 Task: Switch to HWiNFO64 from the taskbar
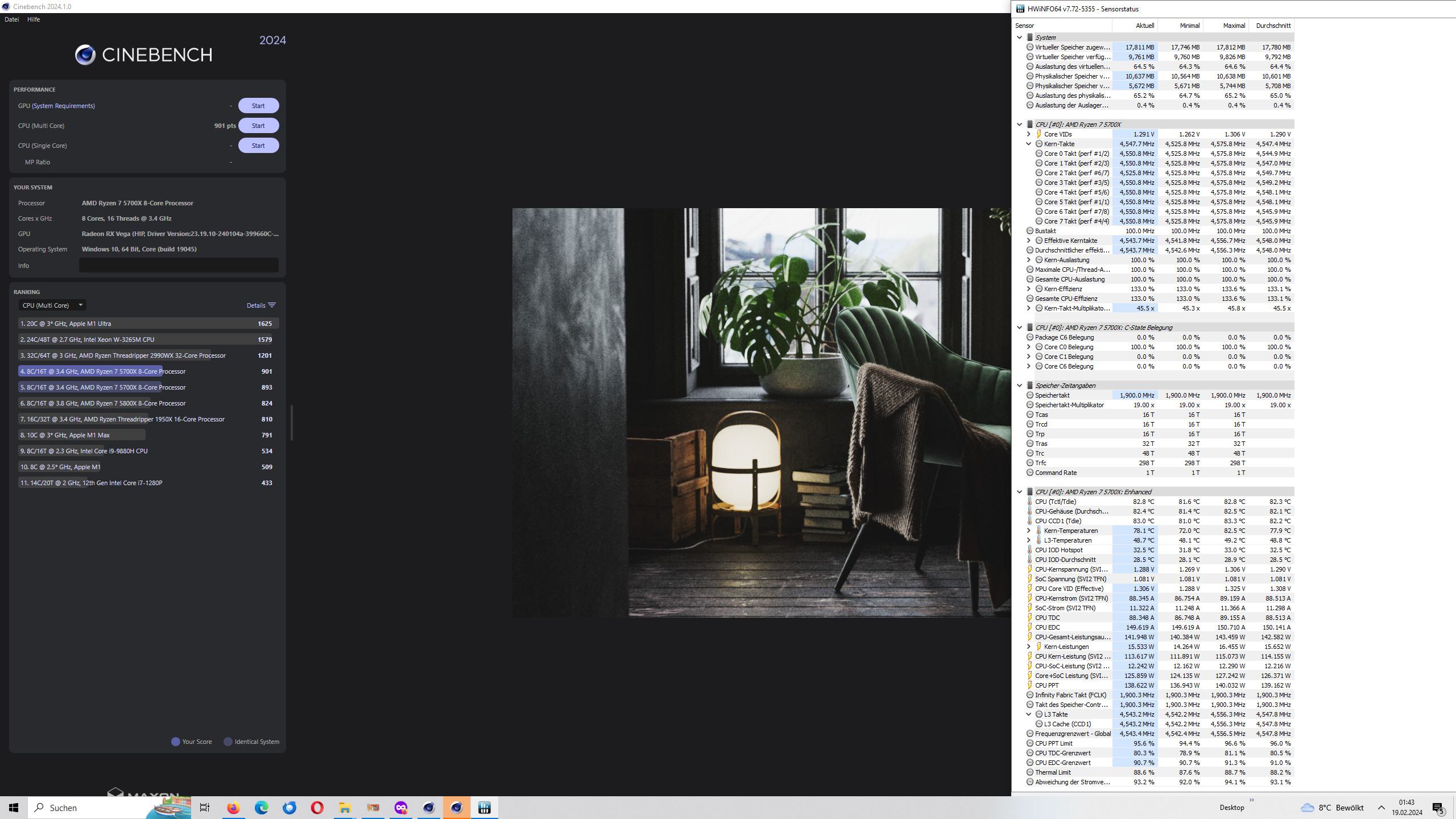(x=485, y=808)
